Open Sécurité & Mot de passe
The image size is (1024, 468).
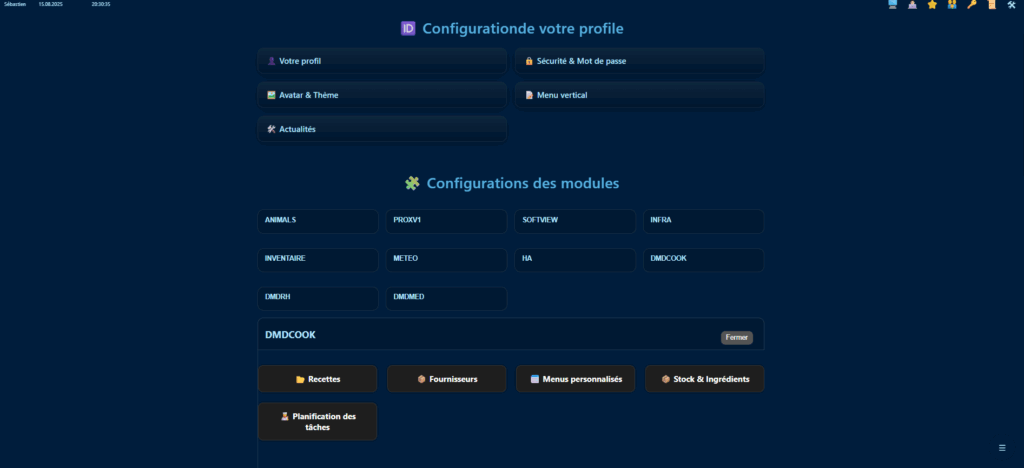(639, 61)
